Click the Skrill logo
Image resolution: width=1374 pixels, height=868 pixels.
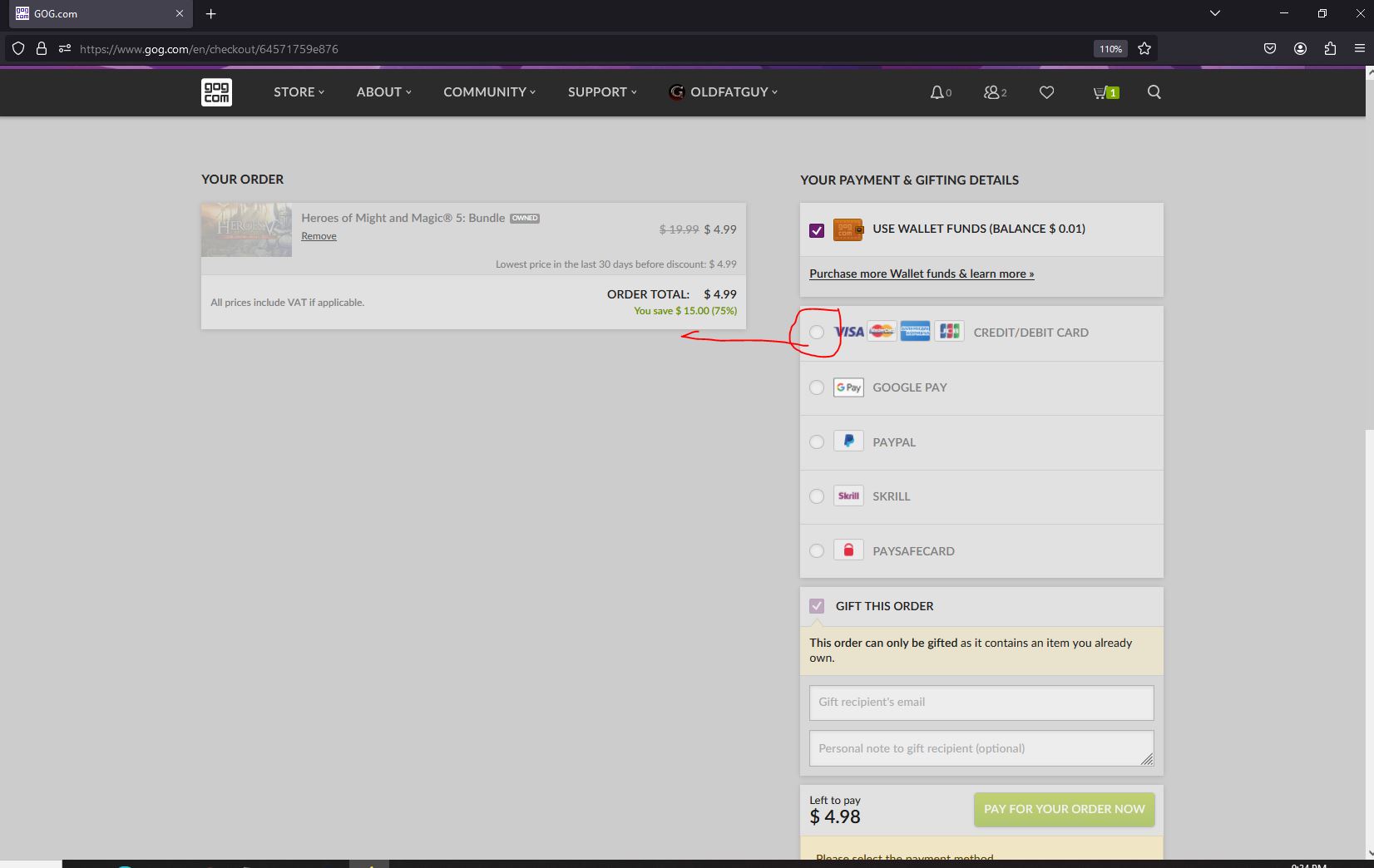pyautogui.click(x=848, y=496)
